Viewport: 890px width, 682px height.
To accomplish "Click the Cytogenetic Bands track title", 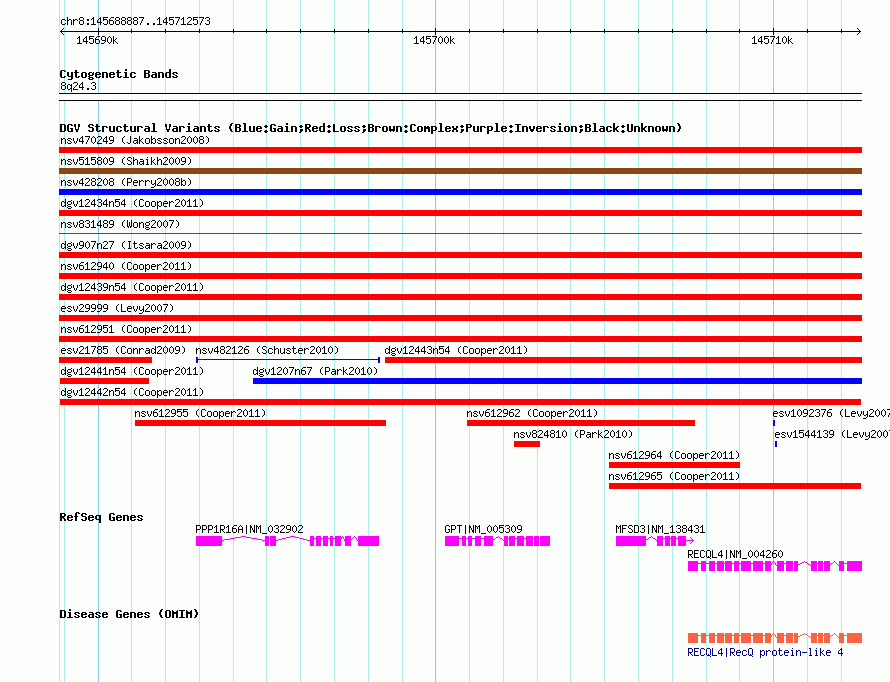I will (x=119, y=74).
